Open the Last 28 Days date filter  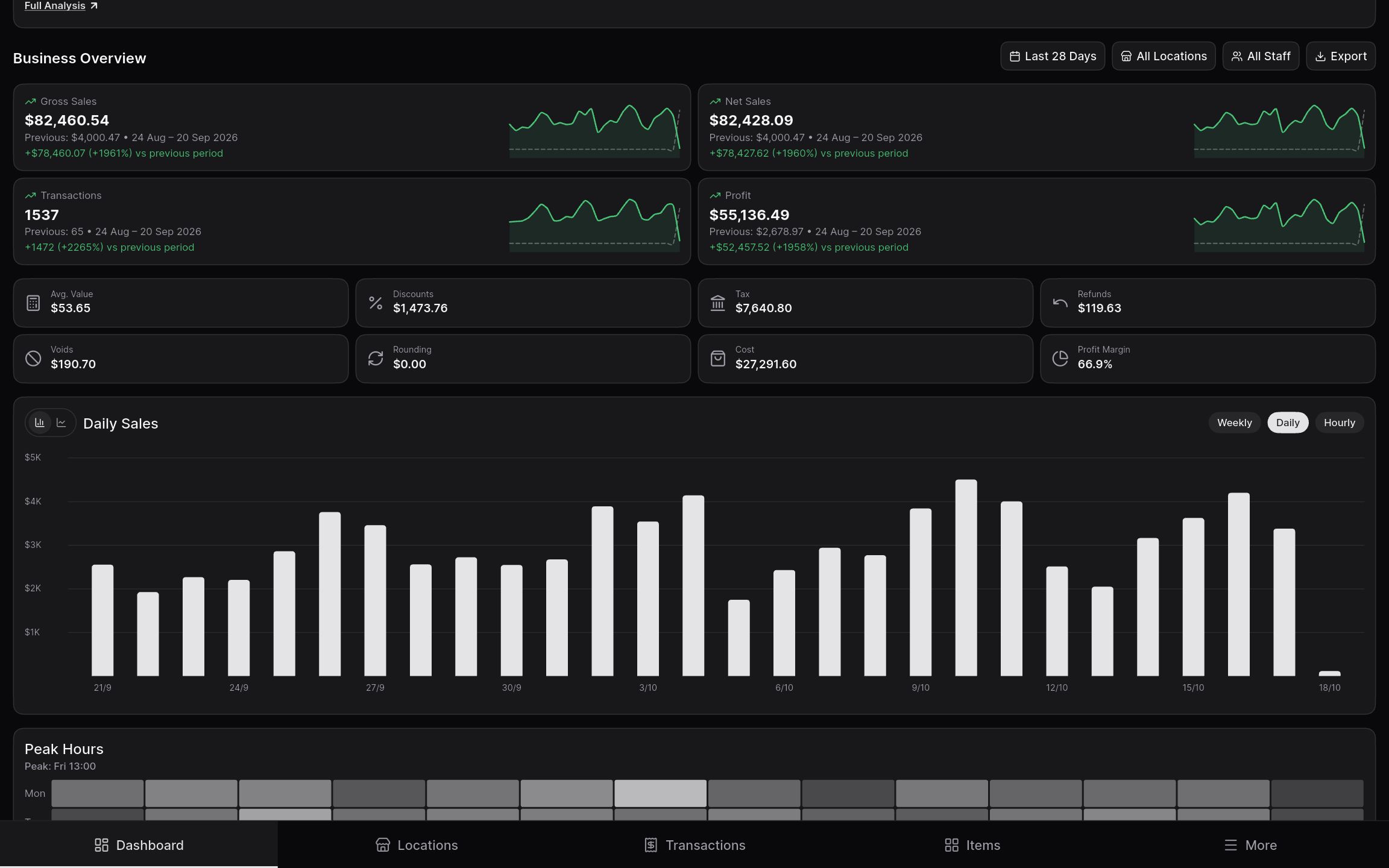(x=1053, y=56)
